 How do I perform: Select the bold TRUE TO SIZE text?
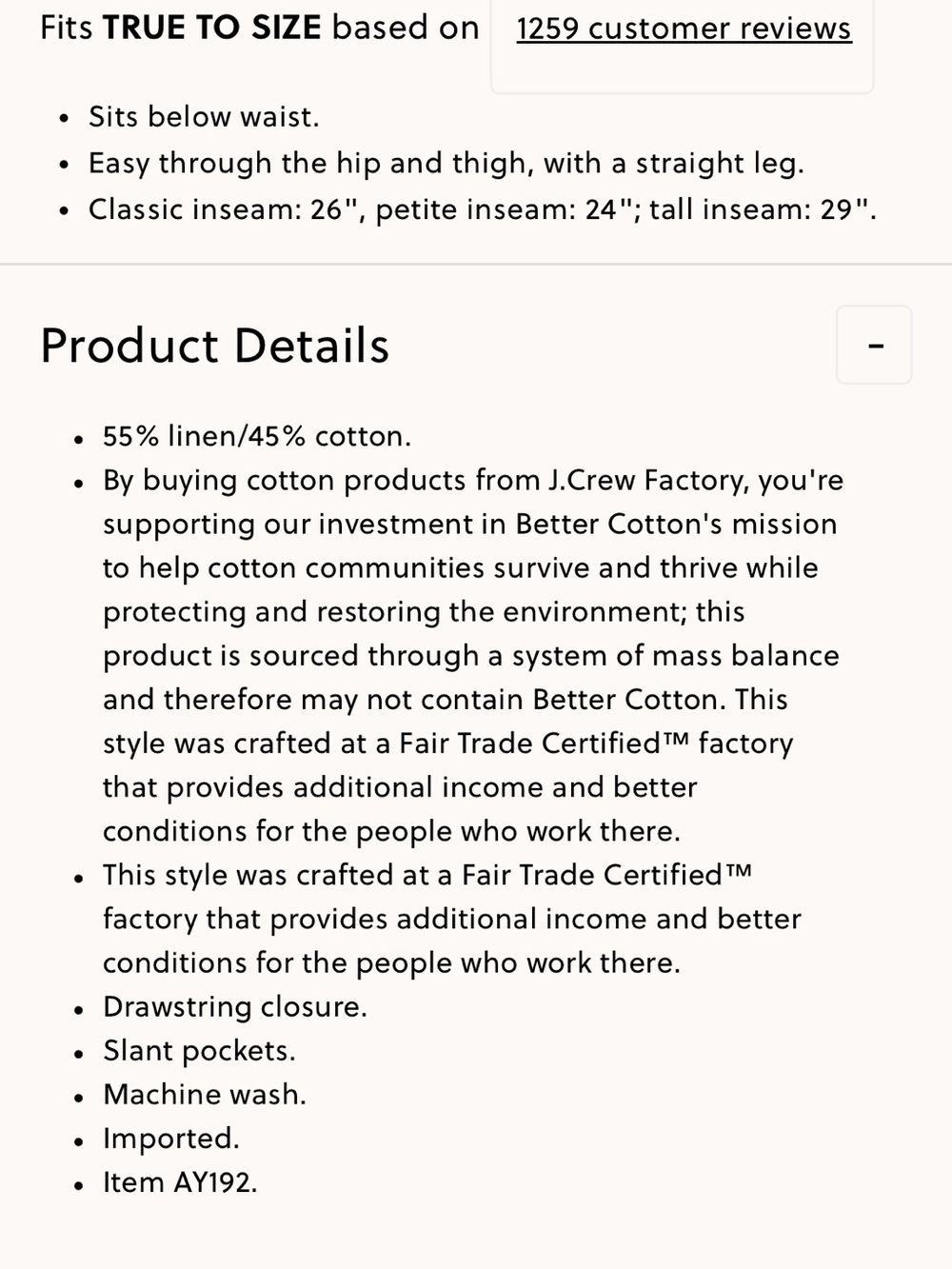tap(212, 28)
